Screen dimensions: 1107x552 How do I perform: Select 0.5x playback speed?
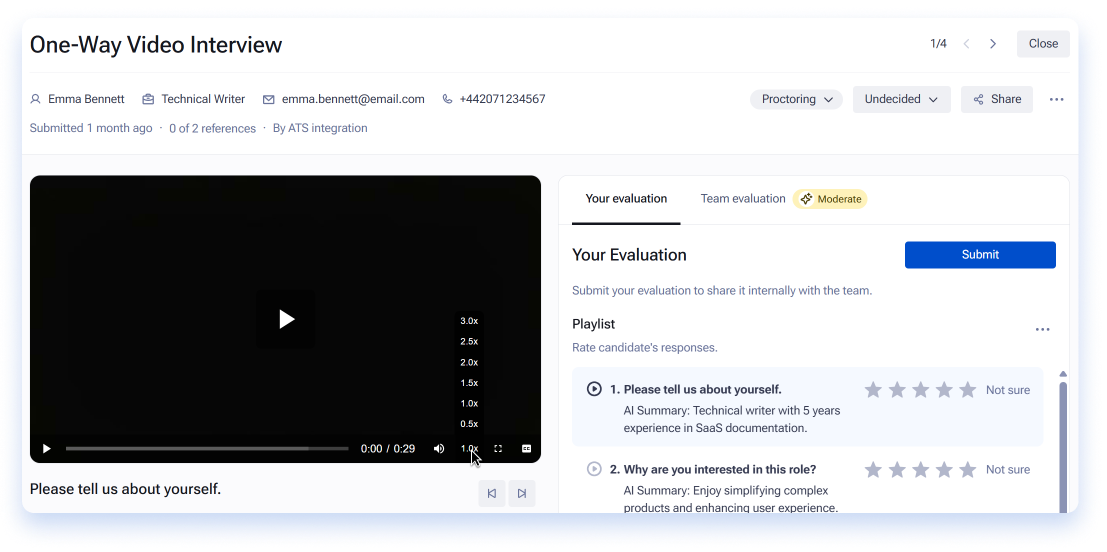pos(469,424)
